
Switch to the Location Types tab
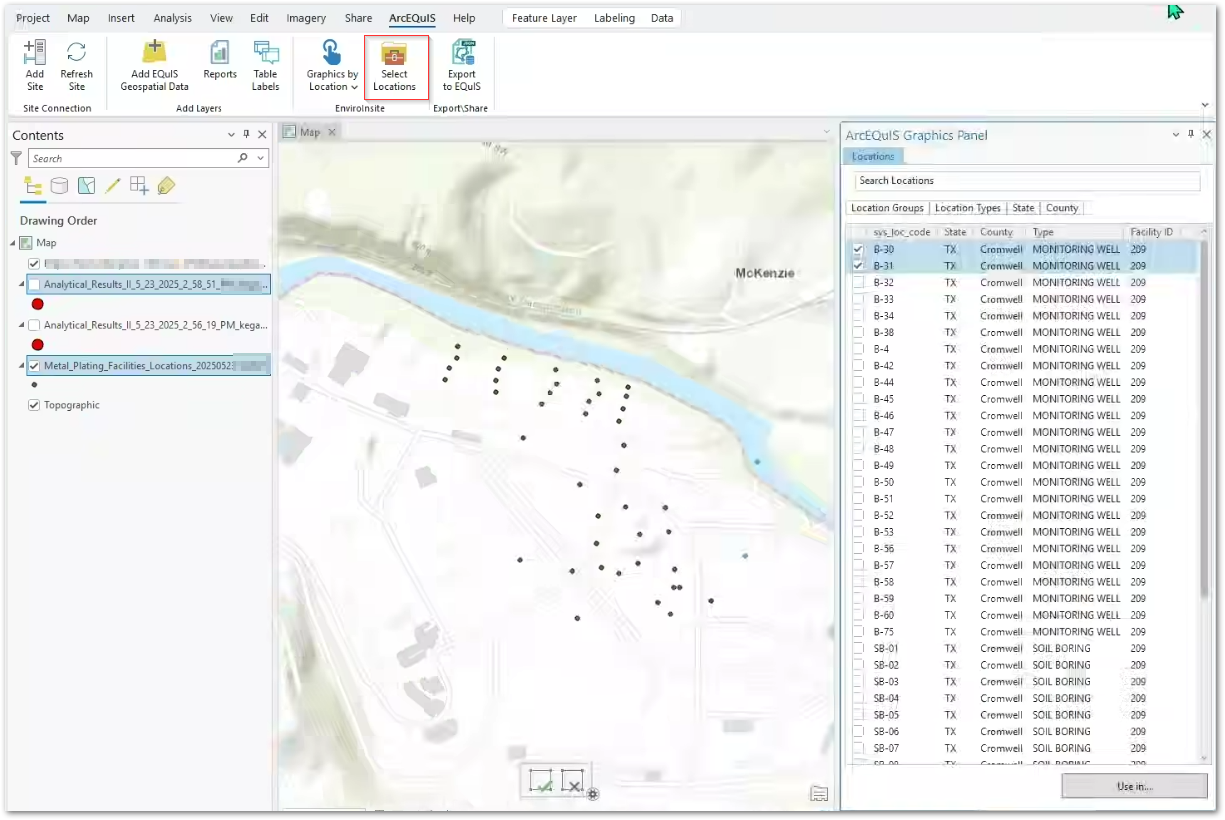(967, 208)
